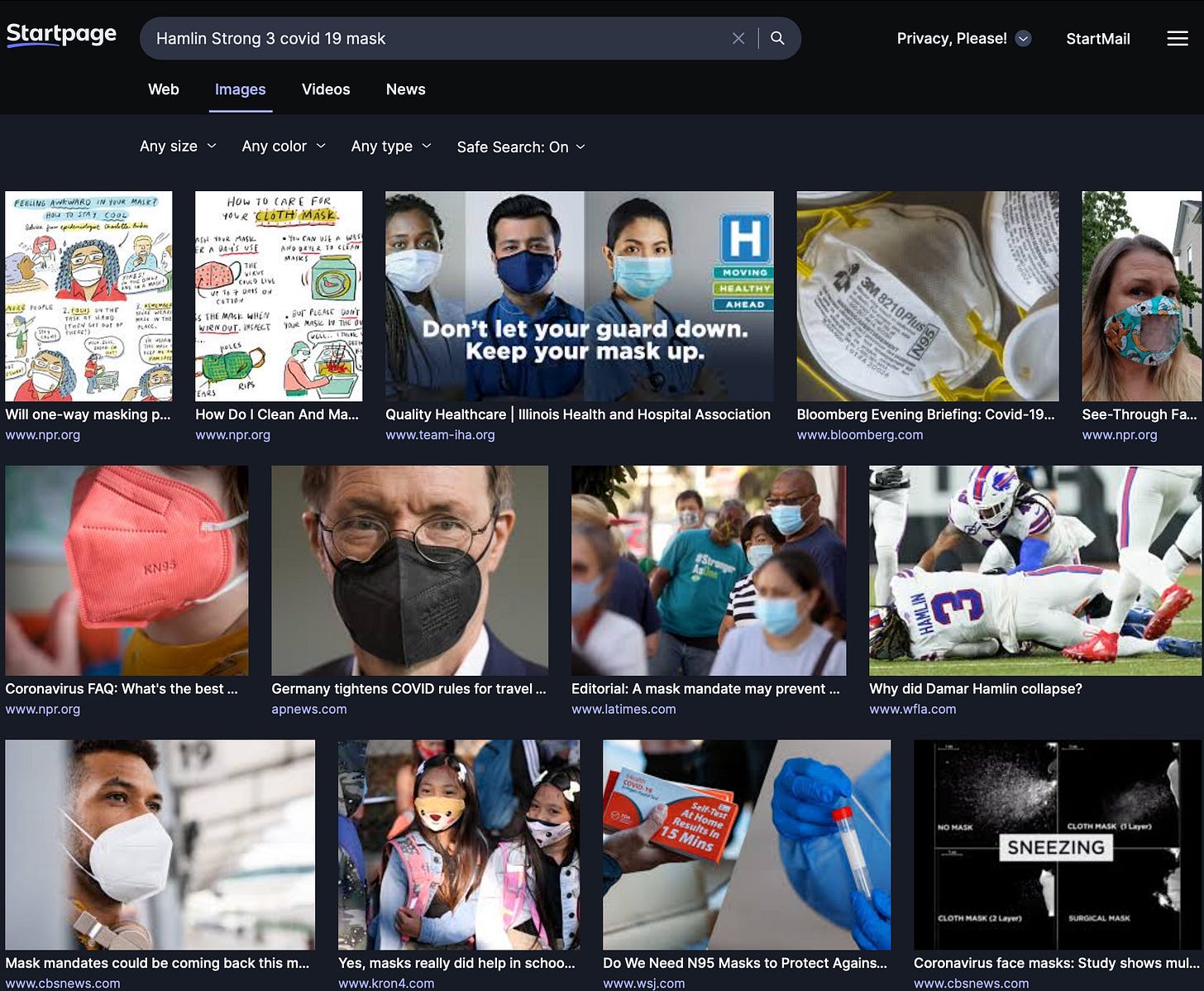Click the Startpage logo
The width and height of the screenshot is (1204, 991).
(x=61, y=35)
